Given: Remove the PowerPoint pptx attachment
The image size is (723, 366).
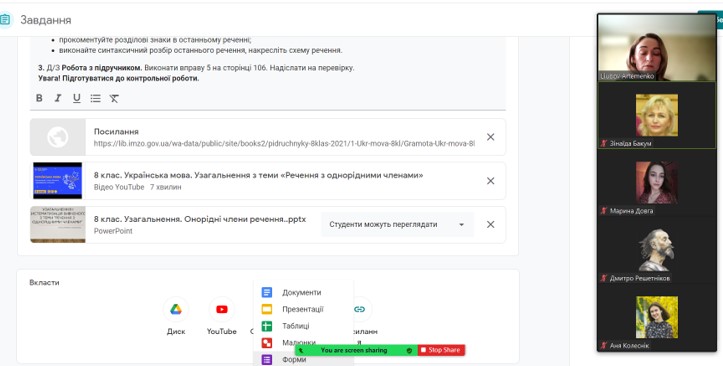Looking at the screenshot, I should point(491,224).
